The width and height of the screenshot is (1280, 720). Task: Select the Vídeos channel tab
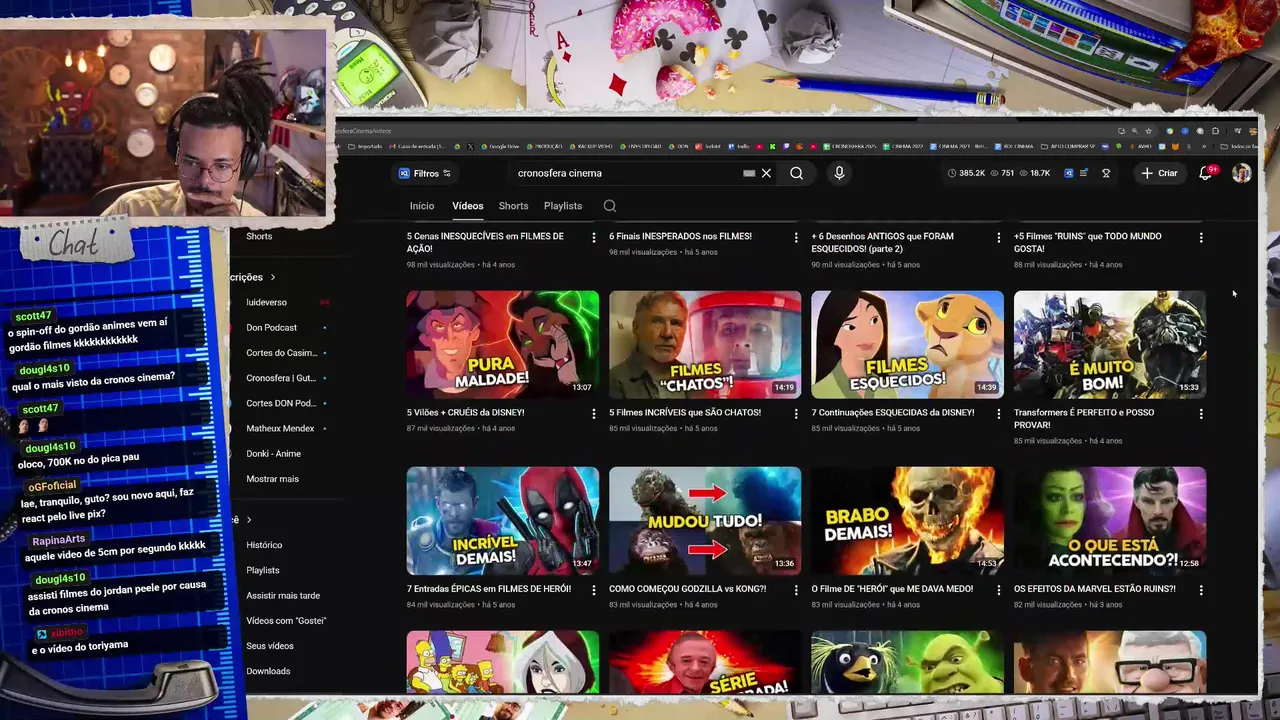pos(467,206)
